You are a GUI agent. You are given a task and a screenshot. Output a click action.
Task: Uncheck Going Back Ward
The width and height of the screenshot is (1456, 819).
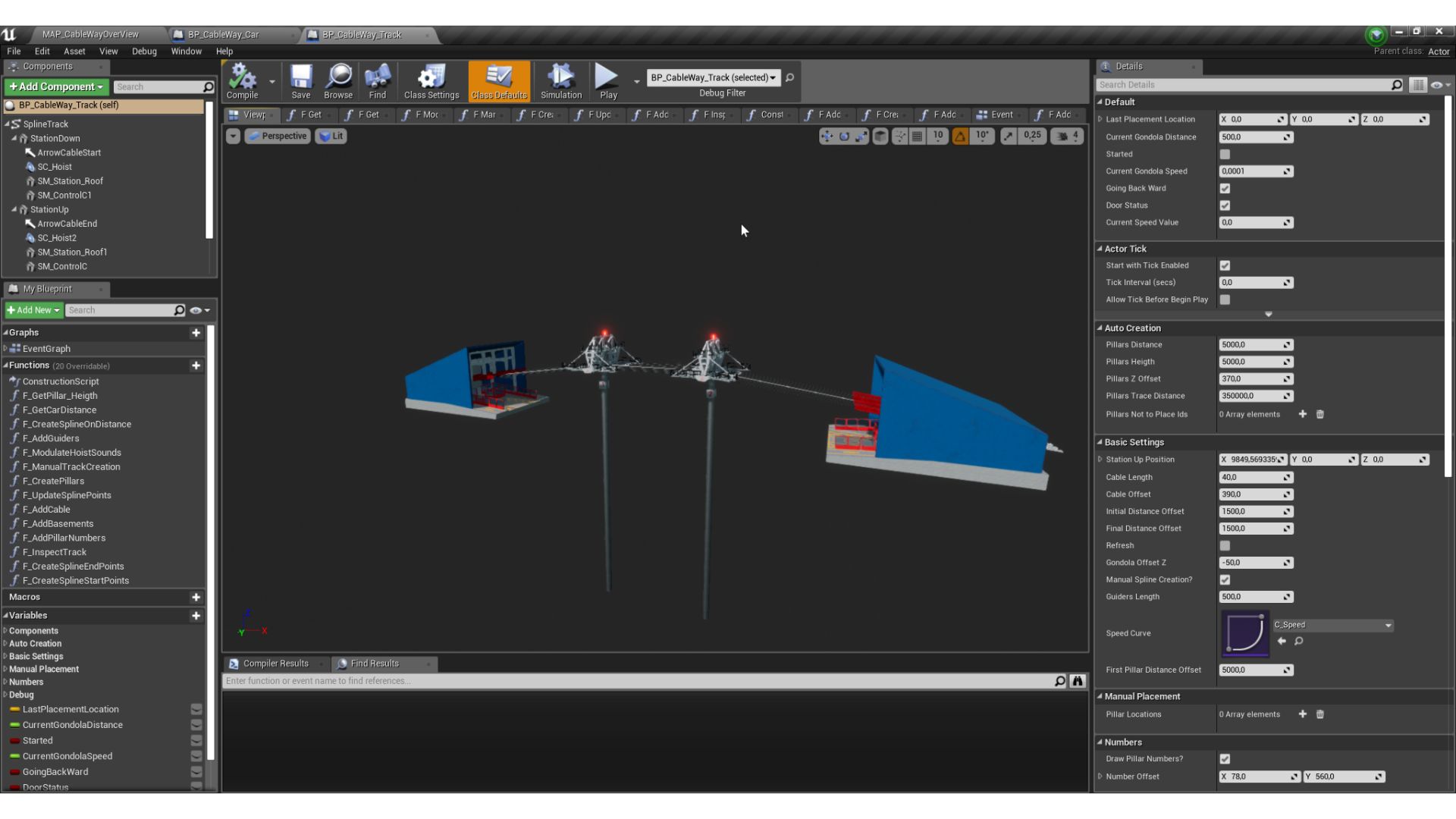1225,189
